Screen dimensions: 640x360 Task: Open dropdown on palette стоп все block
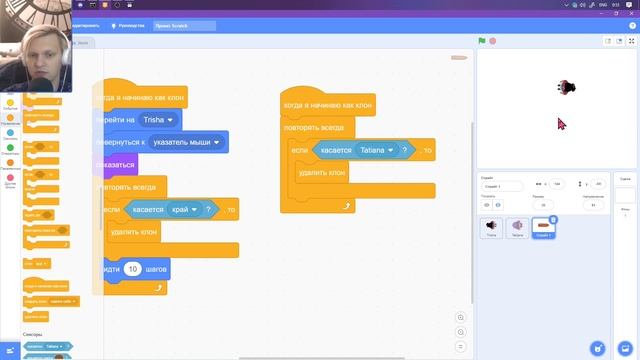pyautogui.click(x=40, y=264)
